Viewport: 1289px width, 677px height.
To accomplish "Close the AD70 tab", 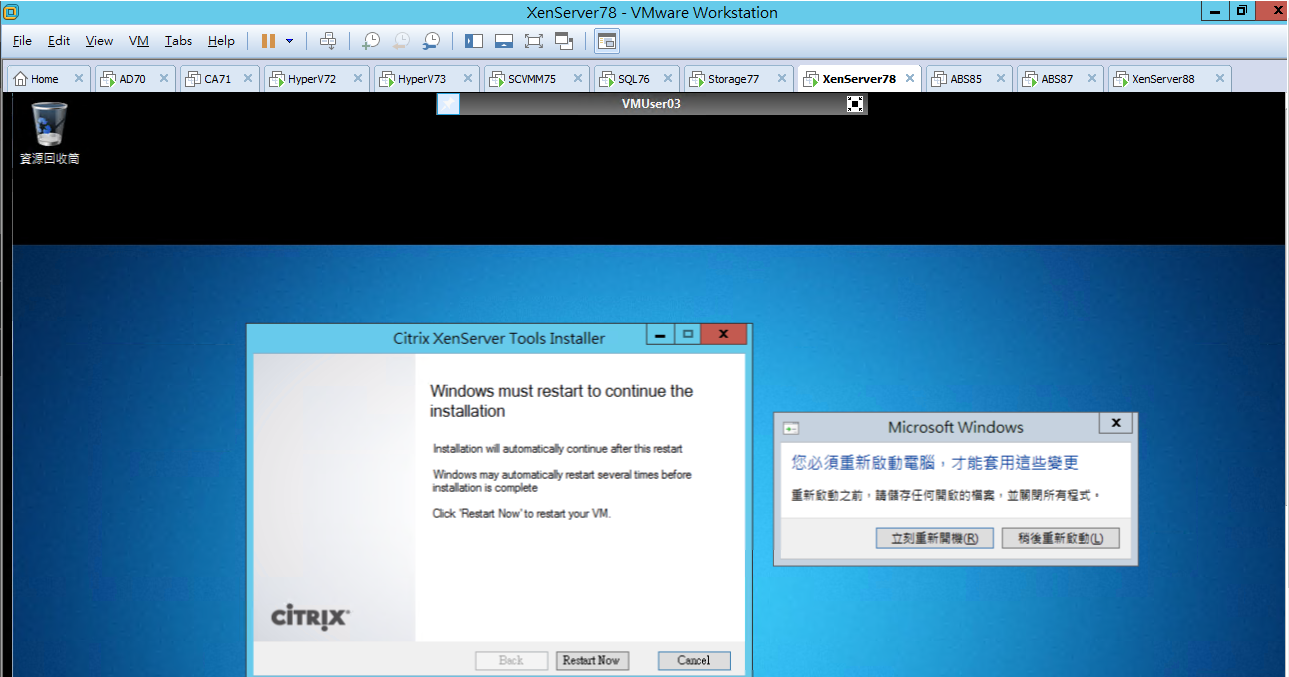I will pos(164,79).
